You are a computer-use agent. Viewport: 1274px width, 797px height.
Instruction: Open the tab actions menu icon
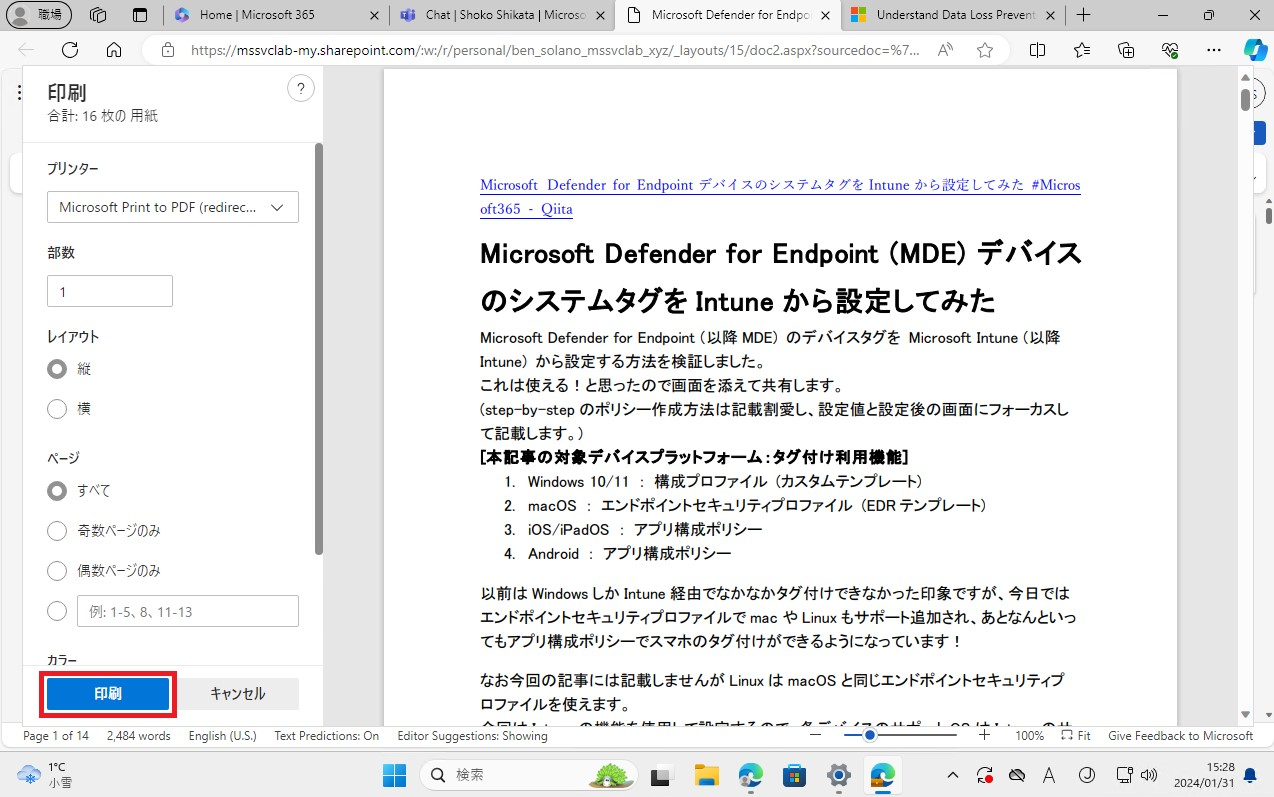click(x=140, y=15)
